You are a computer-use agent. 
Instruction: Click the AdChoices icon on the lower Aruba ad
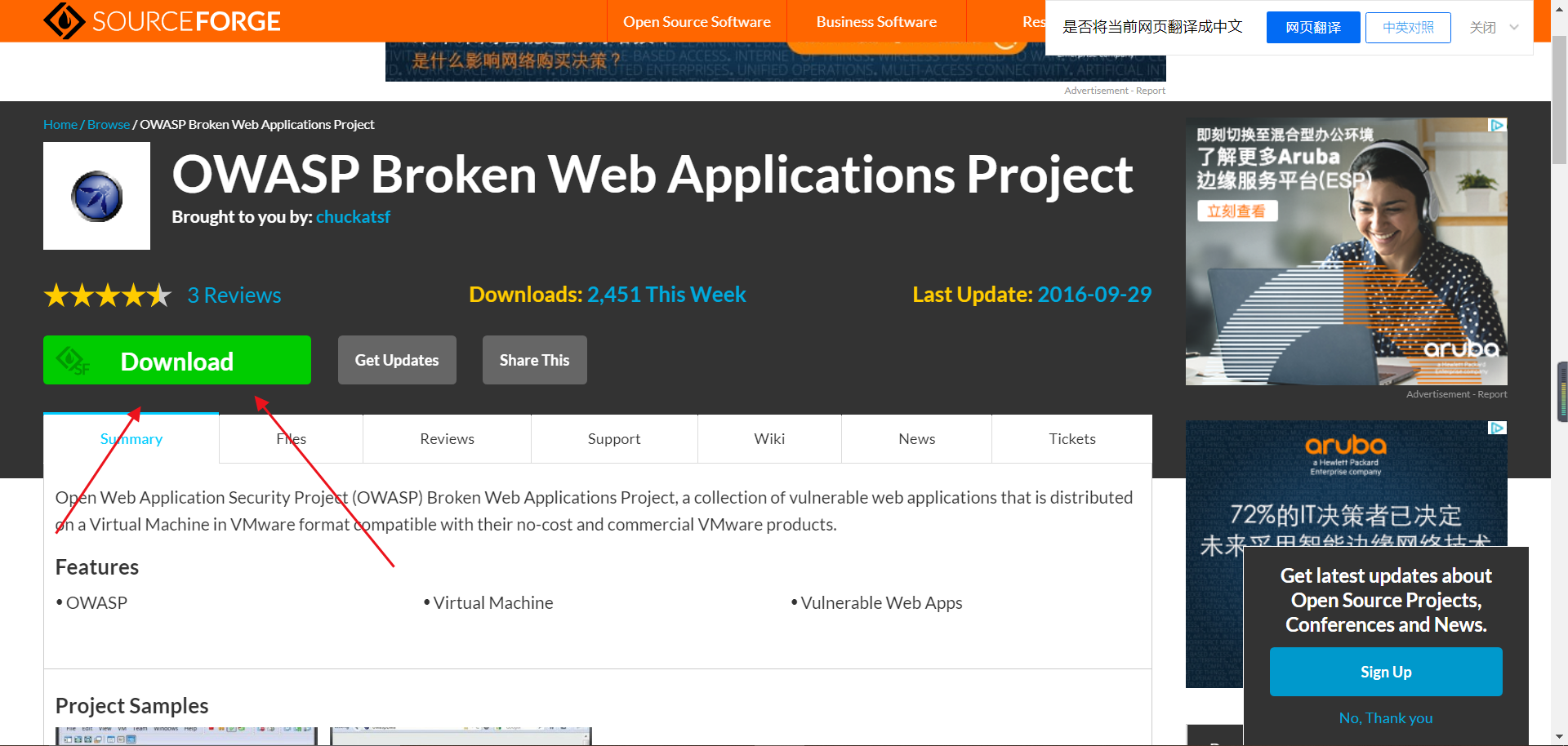click(1498, 428)
